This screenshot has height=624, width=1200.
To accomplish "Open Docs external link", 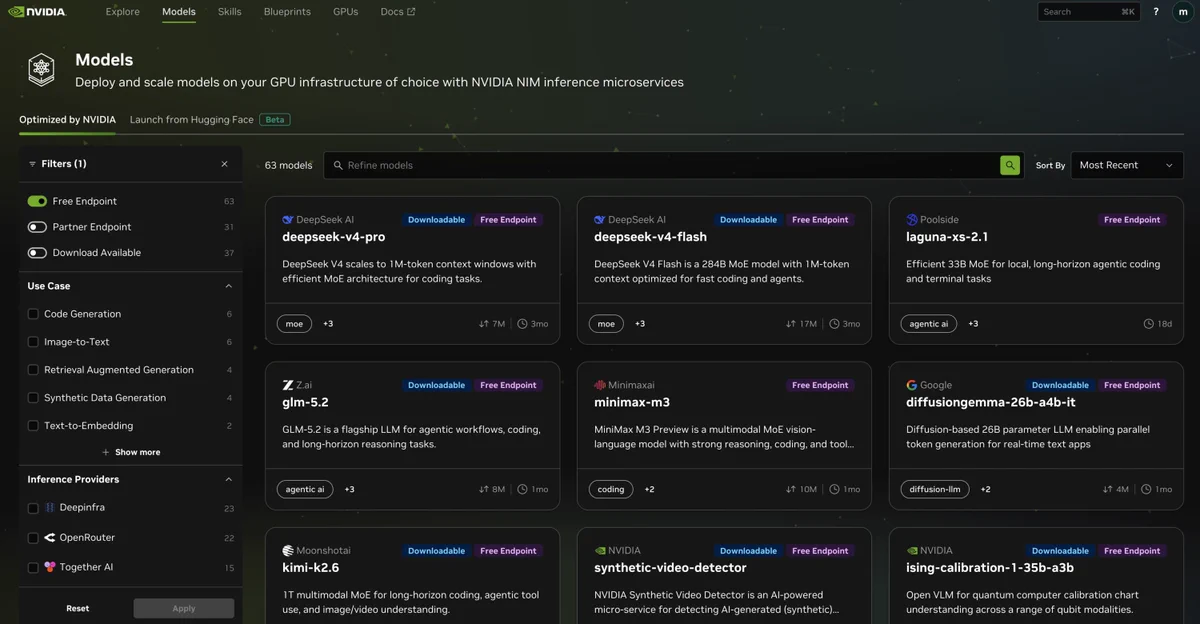I will tap(398, 12).
